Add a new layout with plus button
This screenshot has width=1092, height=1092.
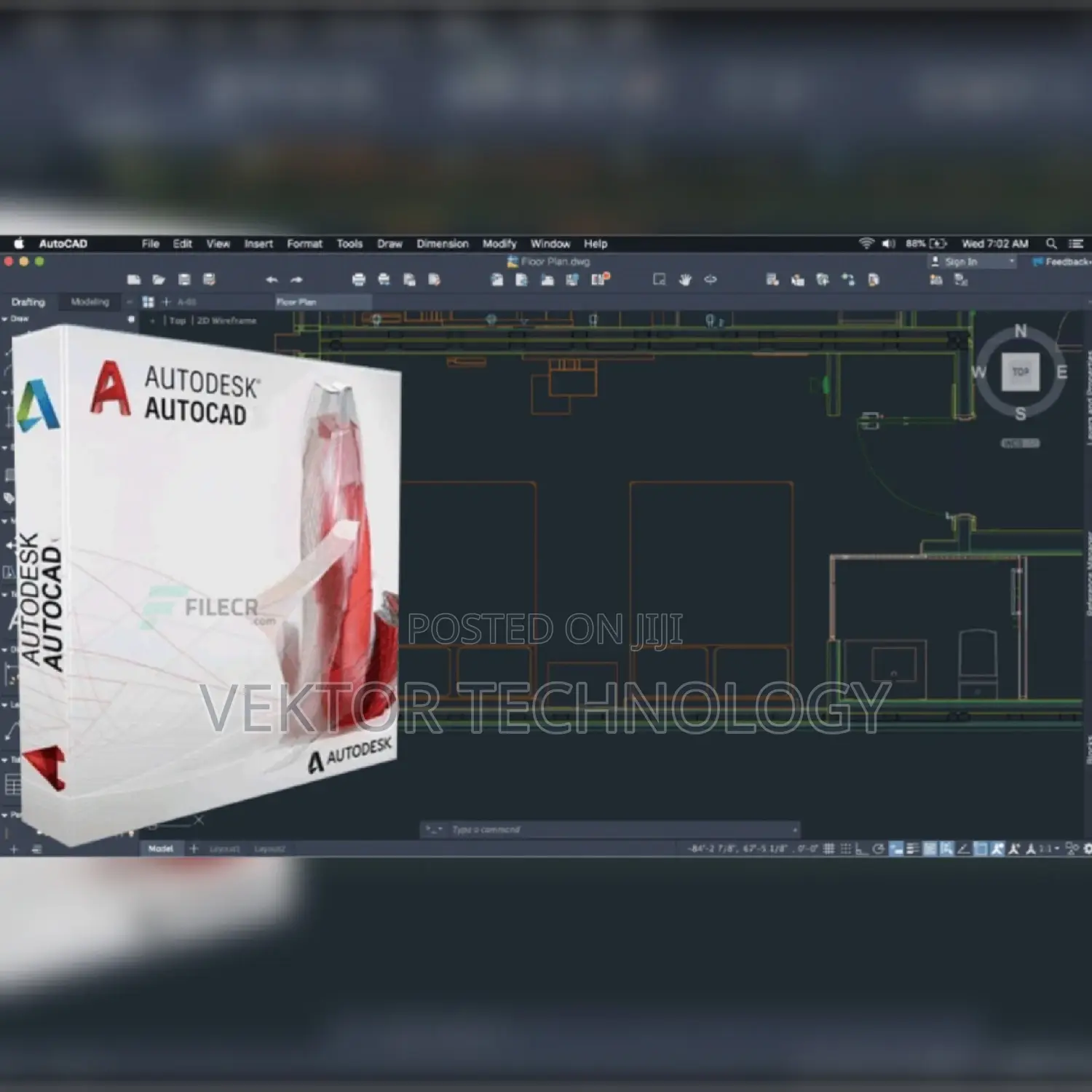[194, 849]
